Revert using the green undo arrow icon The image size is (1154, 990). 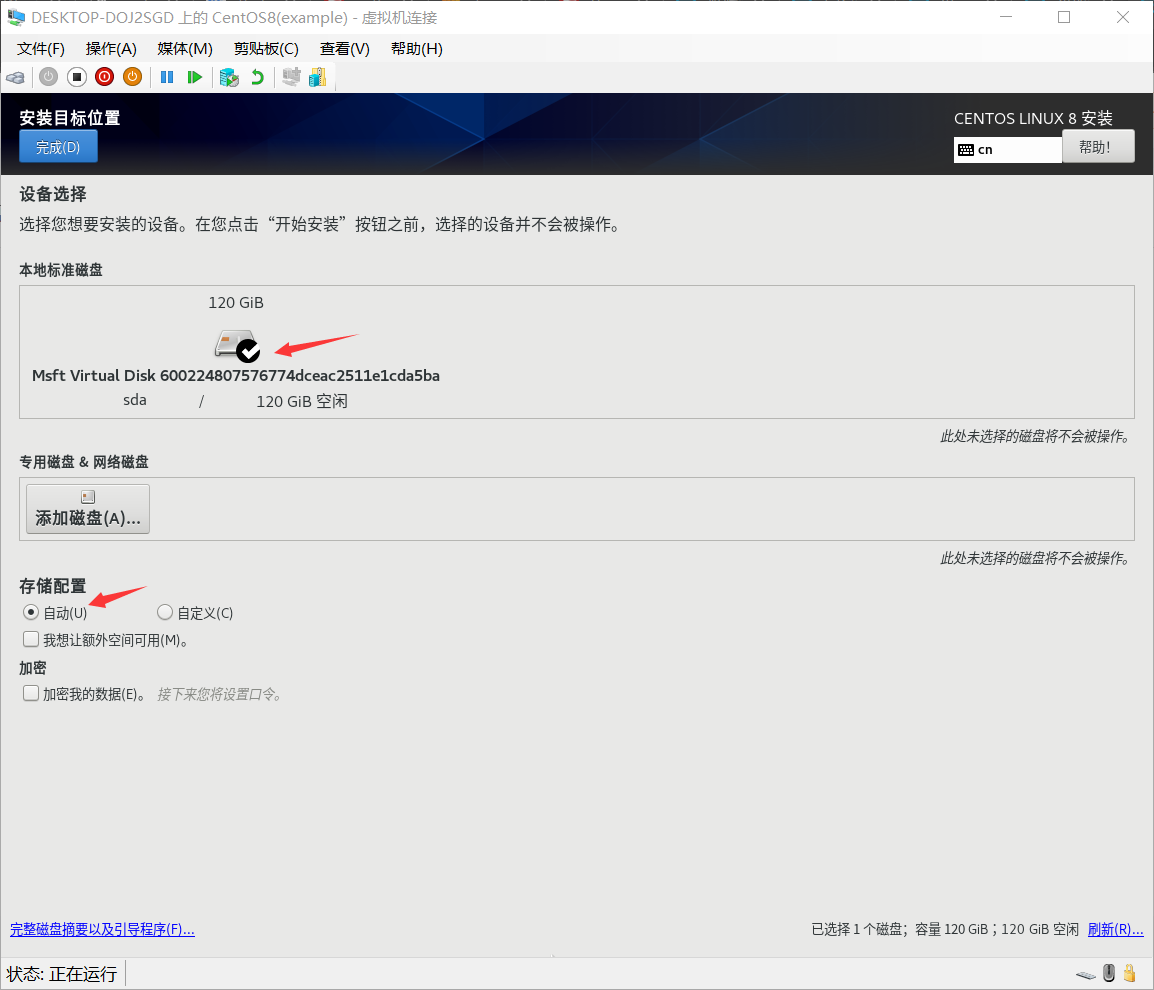point(257,77)
